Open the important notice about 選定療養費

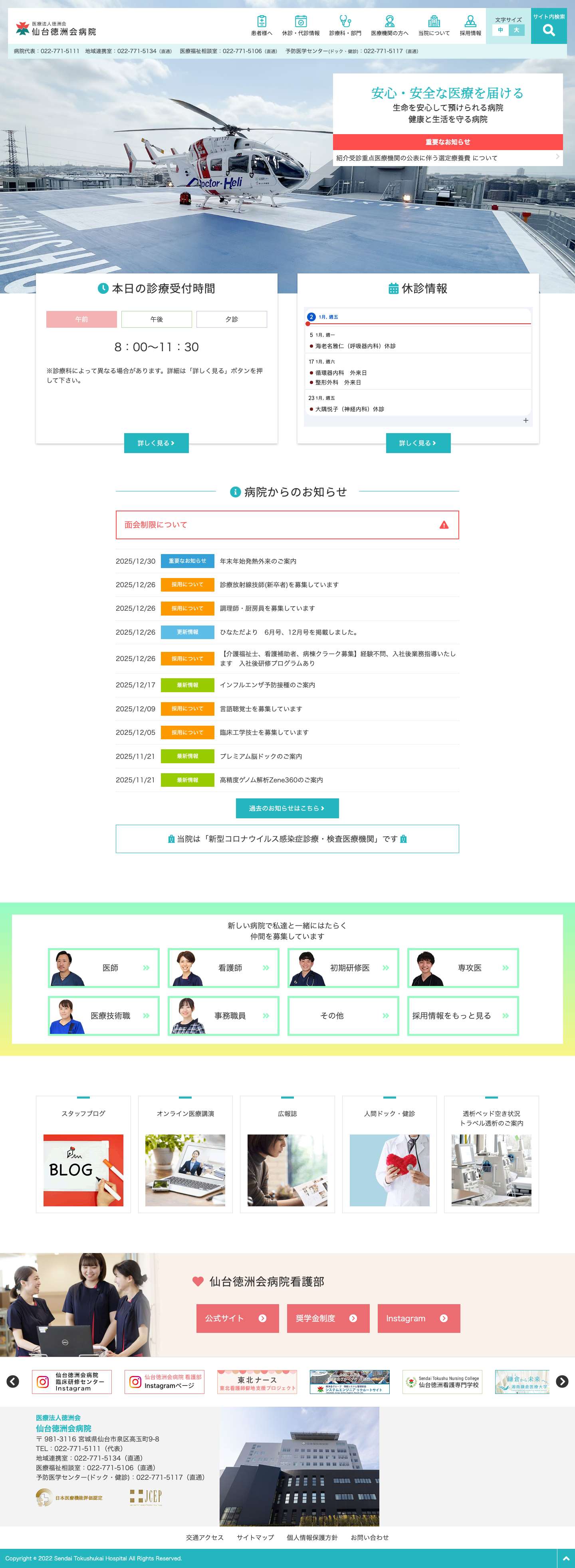click(448, 158)
